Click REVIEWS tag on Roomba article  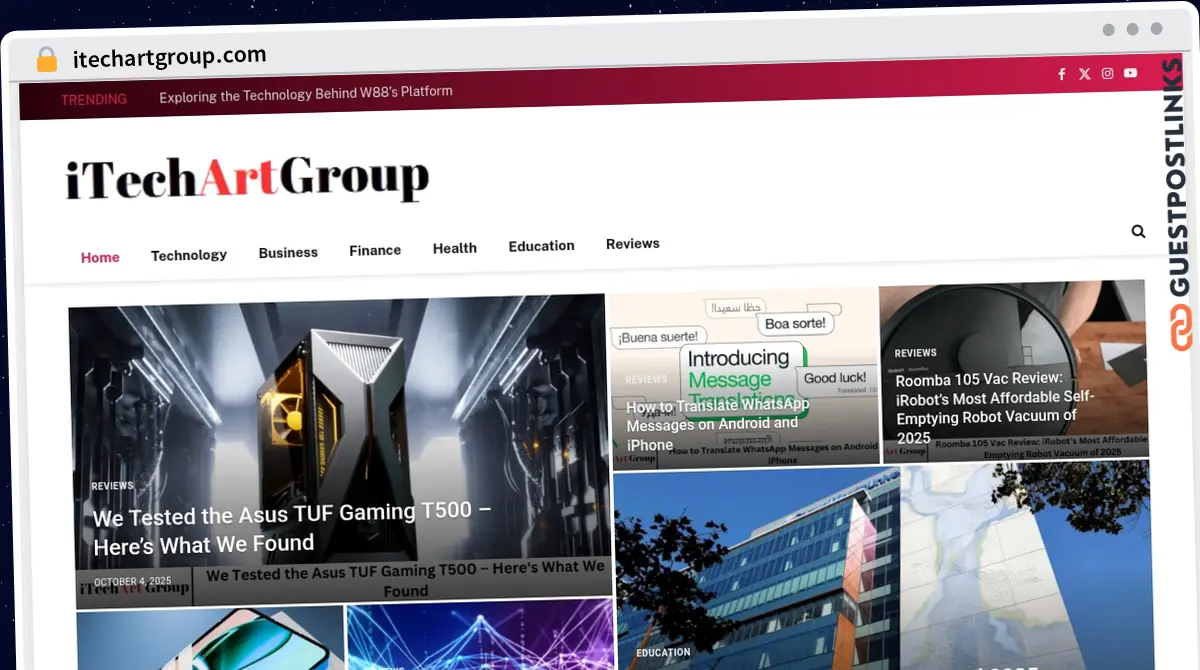pyautogui.click(x=916, y=353)
